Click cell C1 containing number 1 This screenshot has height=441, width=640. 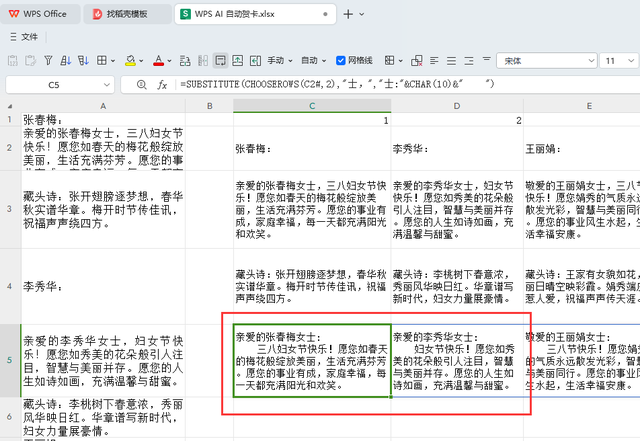[312, 120]
